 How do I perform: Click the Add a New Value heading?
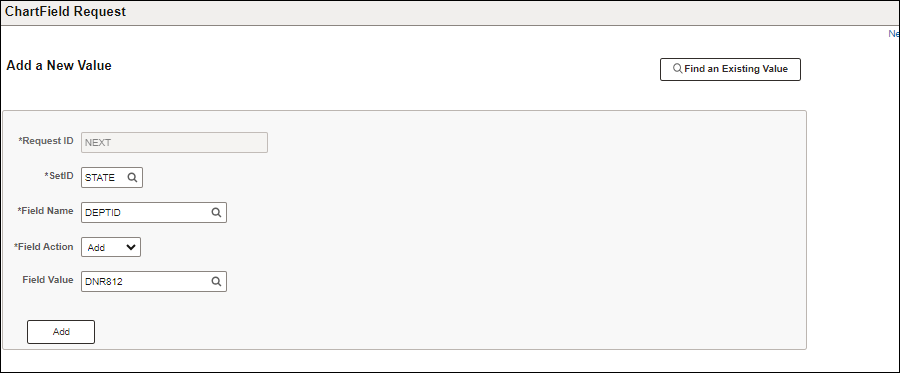pyautogui.click(x=59, y=65)
